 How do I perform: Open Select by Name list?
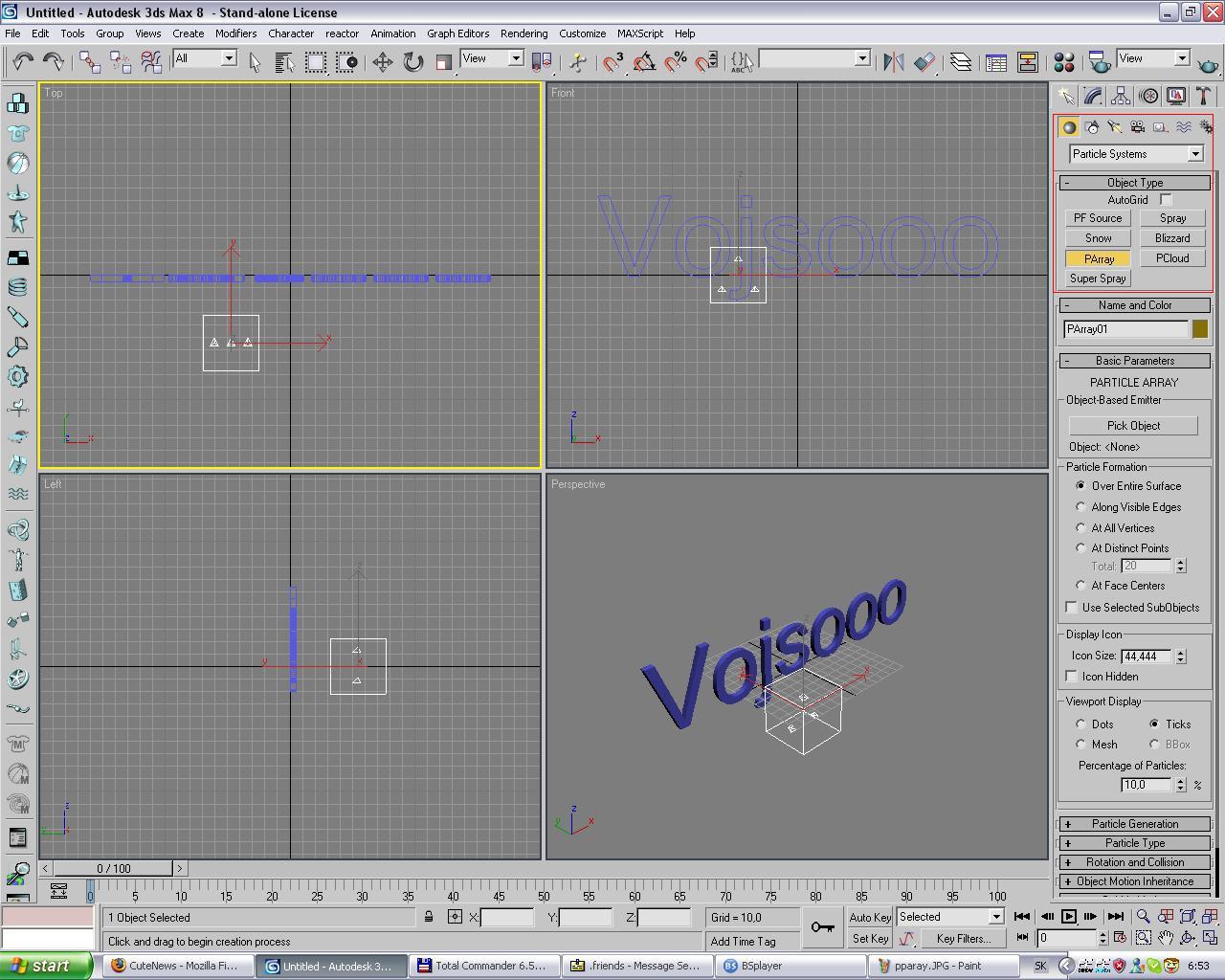tap(284, 62)
